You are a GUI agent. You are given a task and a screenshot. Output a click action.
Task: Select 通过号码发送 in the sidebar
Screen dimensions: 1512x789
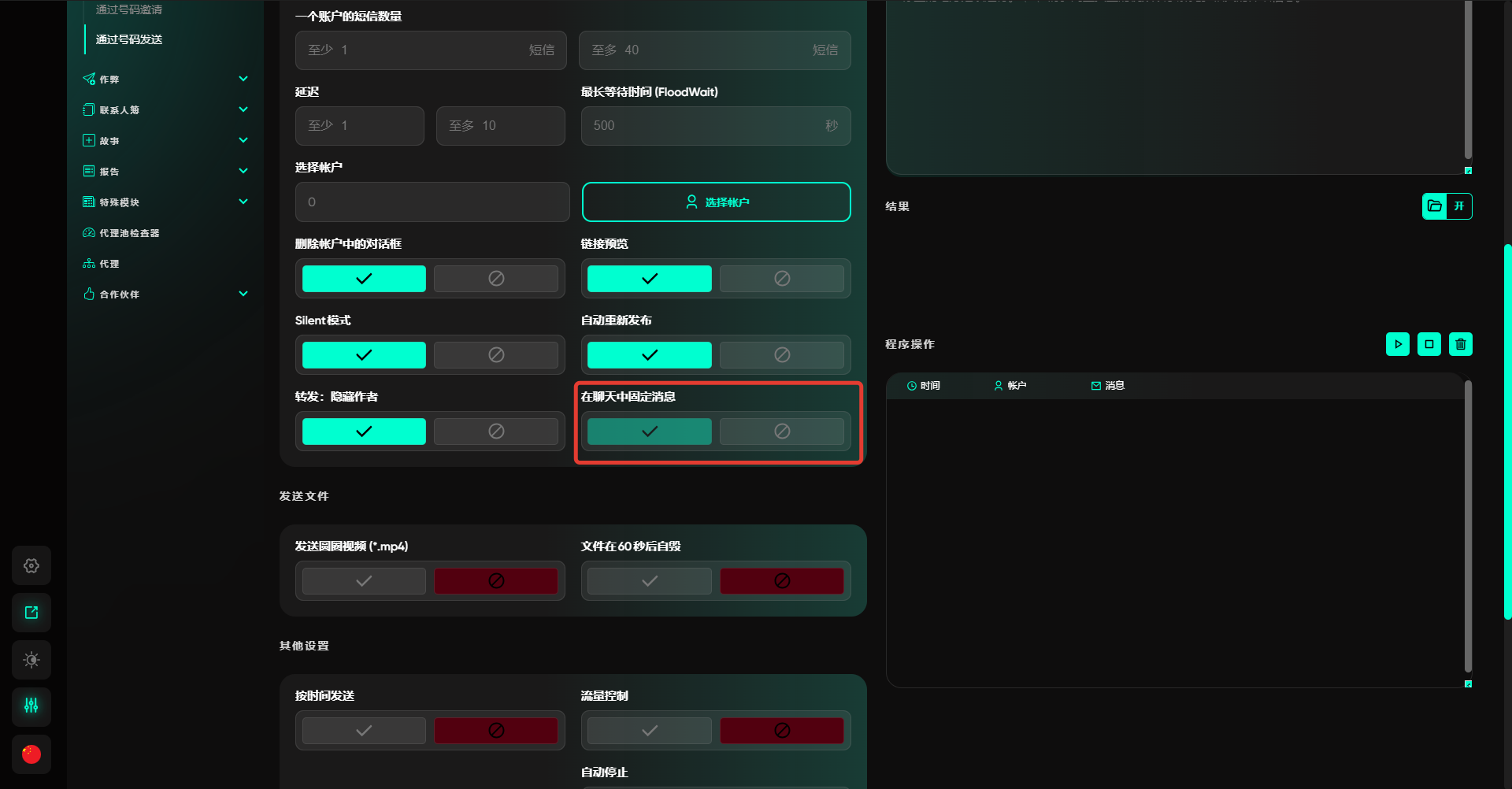click(x=129, y=39)
